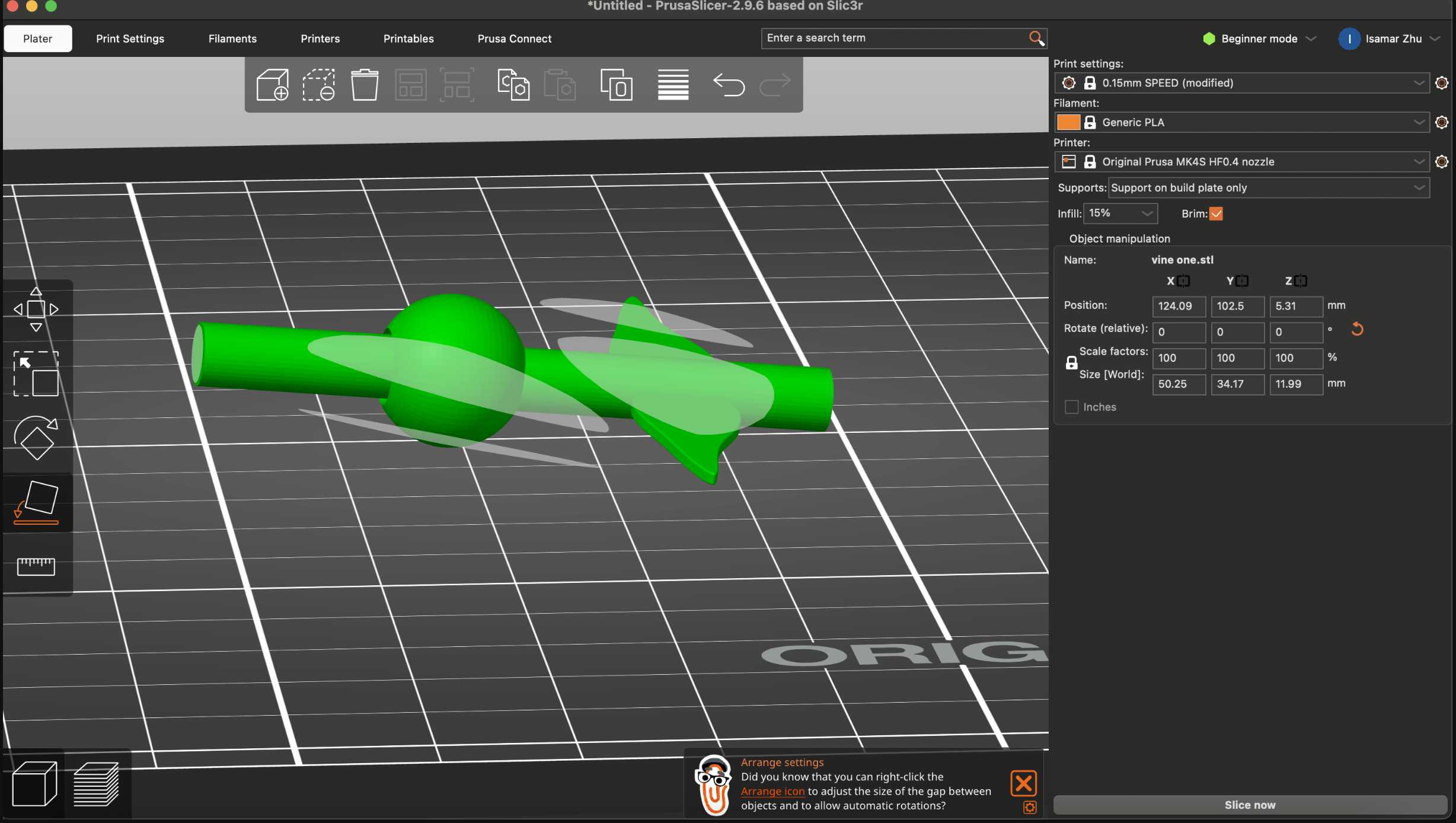Click the orange filament color swatch
The image size is (1456, 823).
[x=1068, y=122]
